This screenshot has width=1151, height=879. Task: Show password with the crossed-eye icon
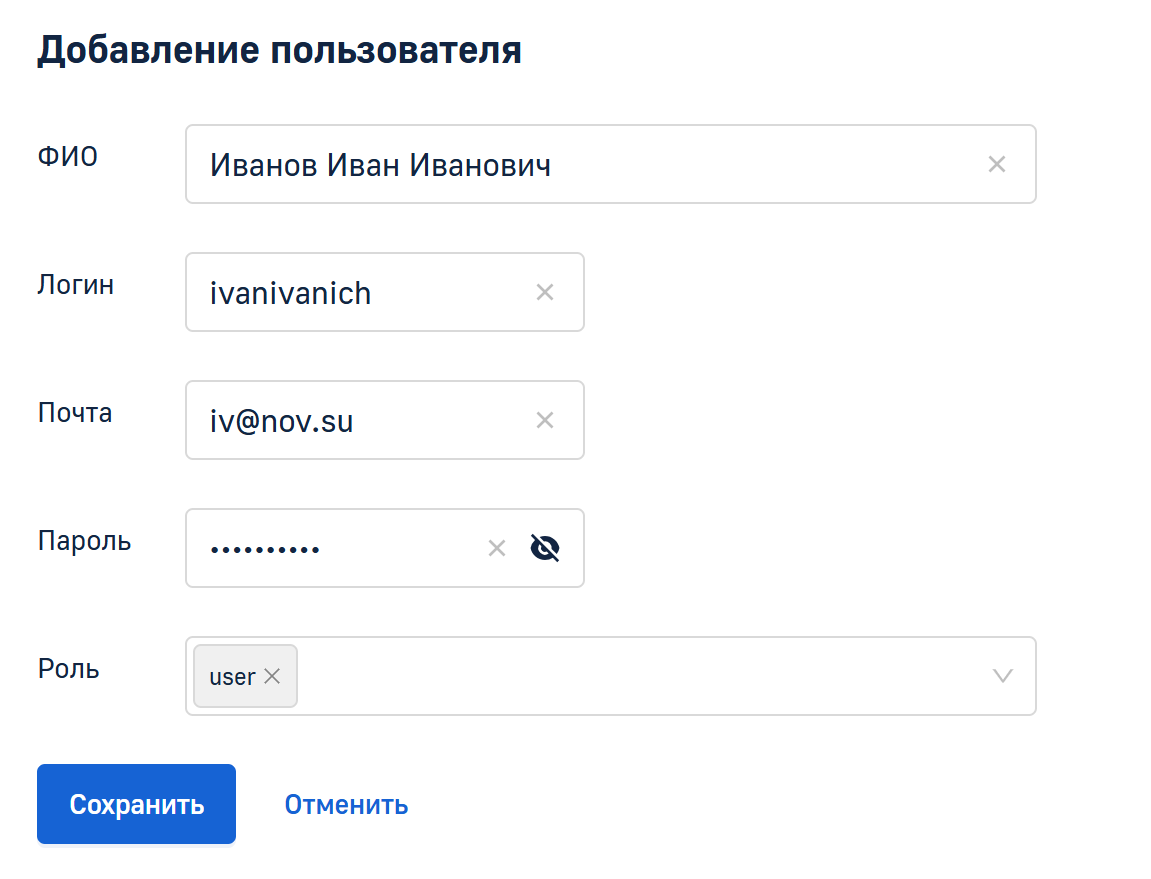544,548
